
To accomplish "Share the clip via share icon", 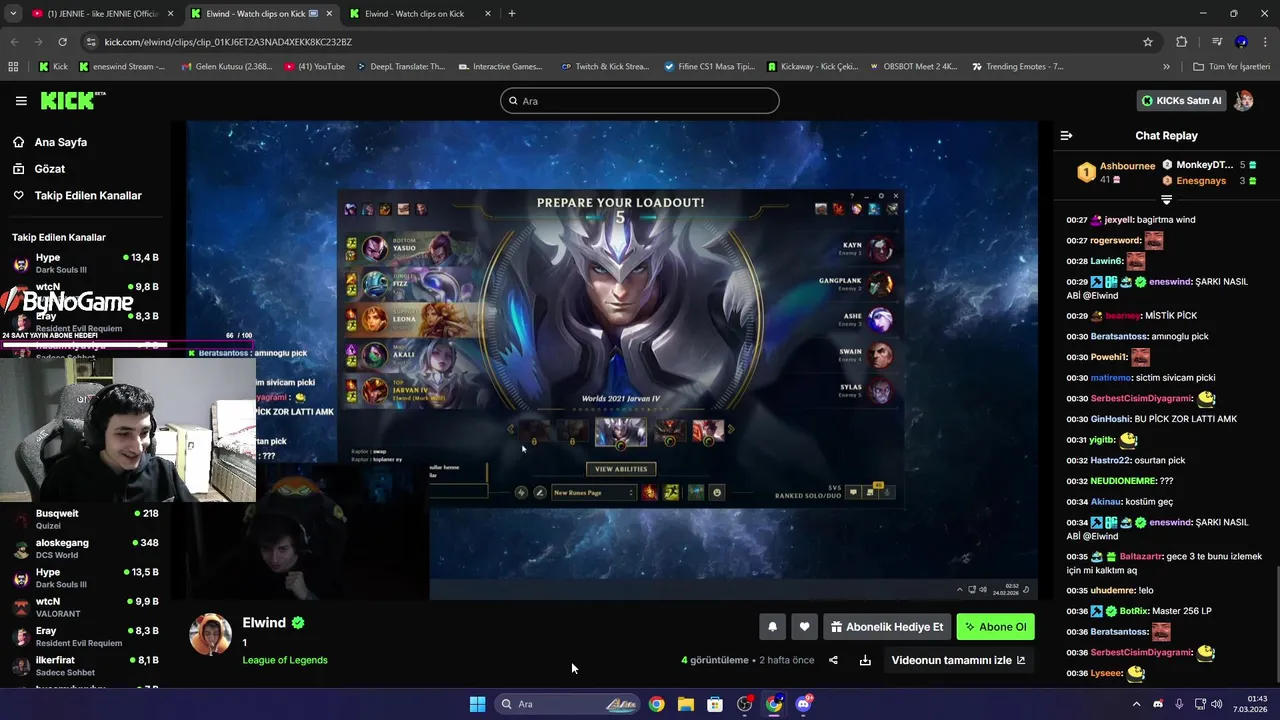I will pos(833,660).
